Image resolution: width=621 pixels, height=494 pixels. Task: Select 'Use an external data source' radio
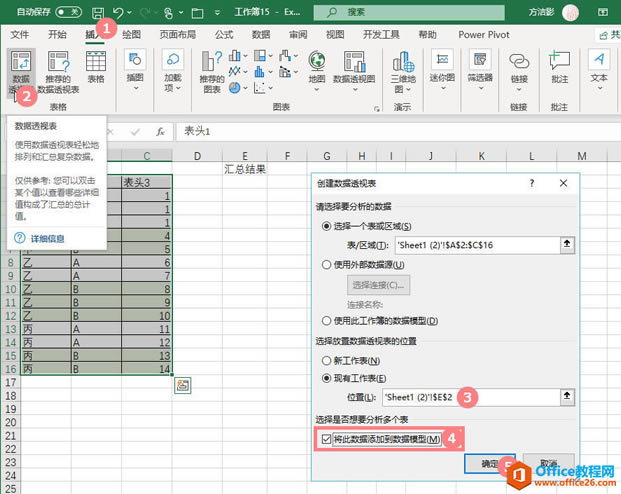[x=326, y=265]
